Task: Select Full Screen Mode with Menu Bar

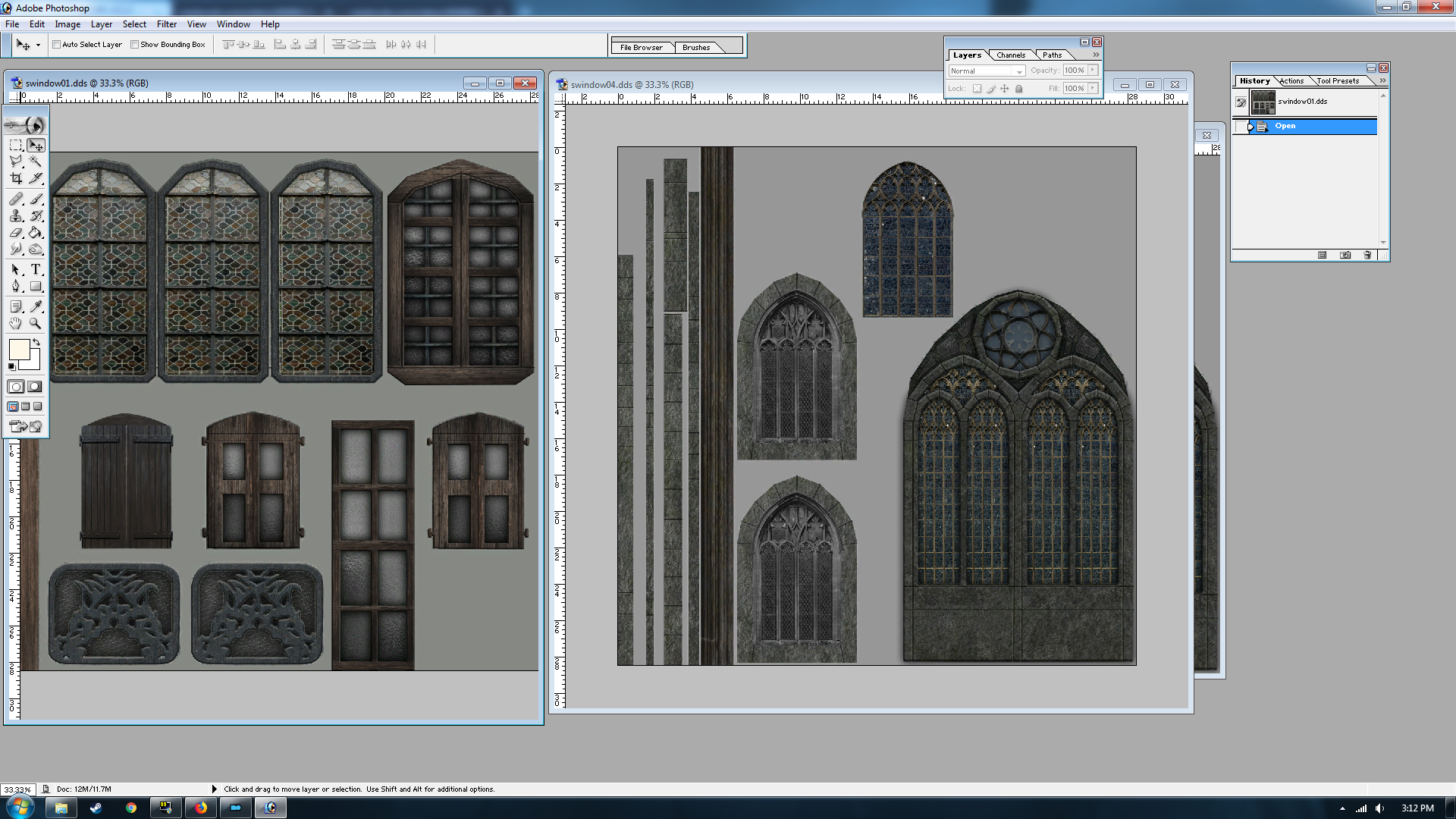Action: click(x=26, y=406)
